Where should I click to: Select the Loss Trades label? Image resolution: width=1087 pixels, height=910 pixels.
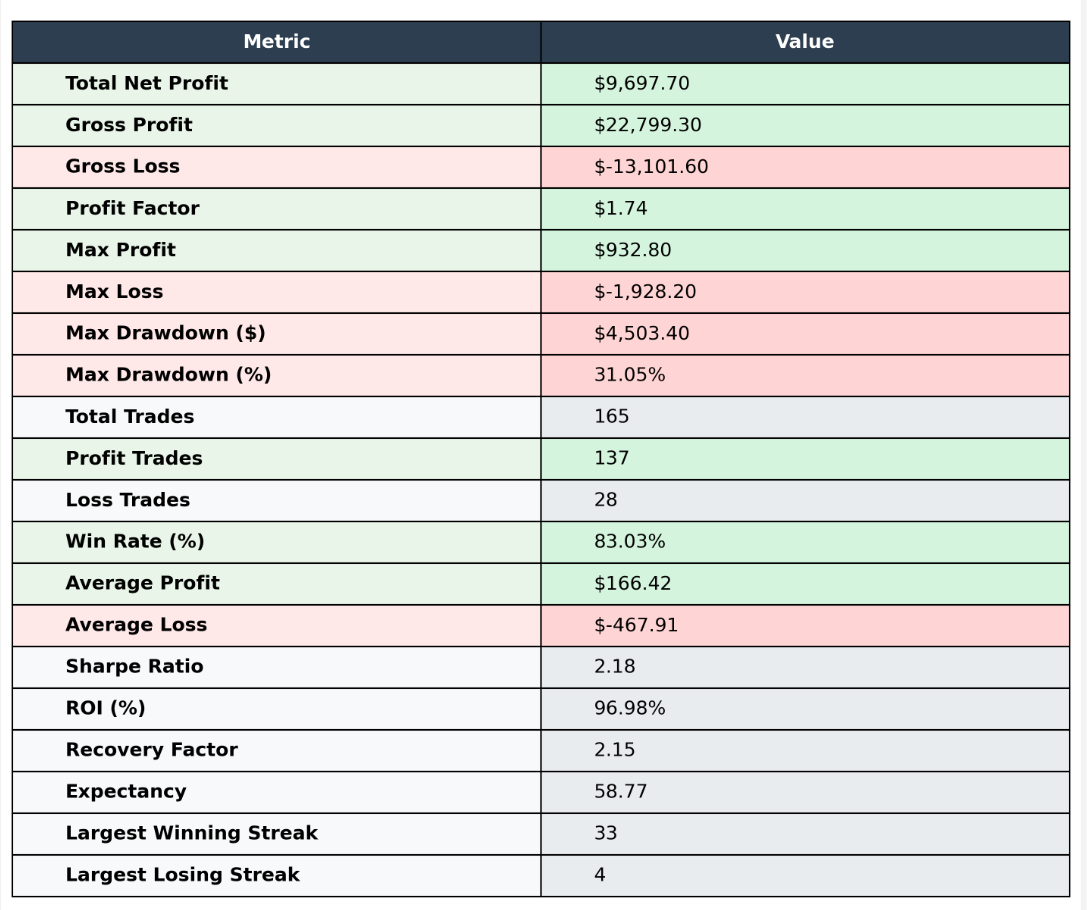(127, 500)
